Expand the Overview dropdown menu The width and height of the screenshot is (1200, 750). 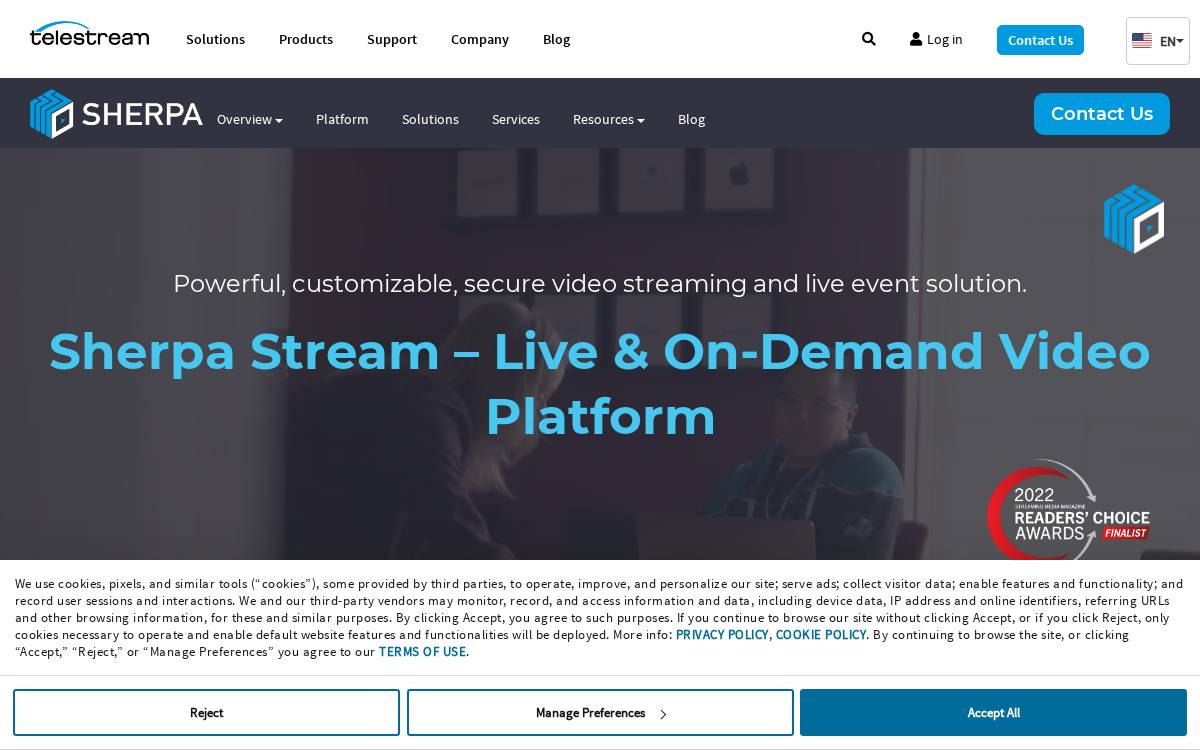tap(250, 119)
